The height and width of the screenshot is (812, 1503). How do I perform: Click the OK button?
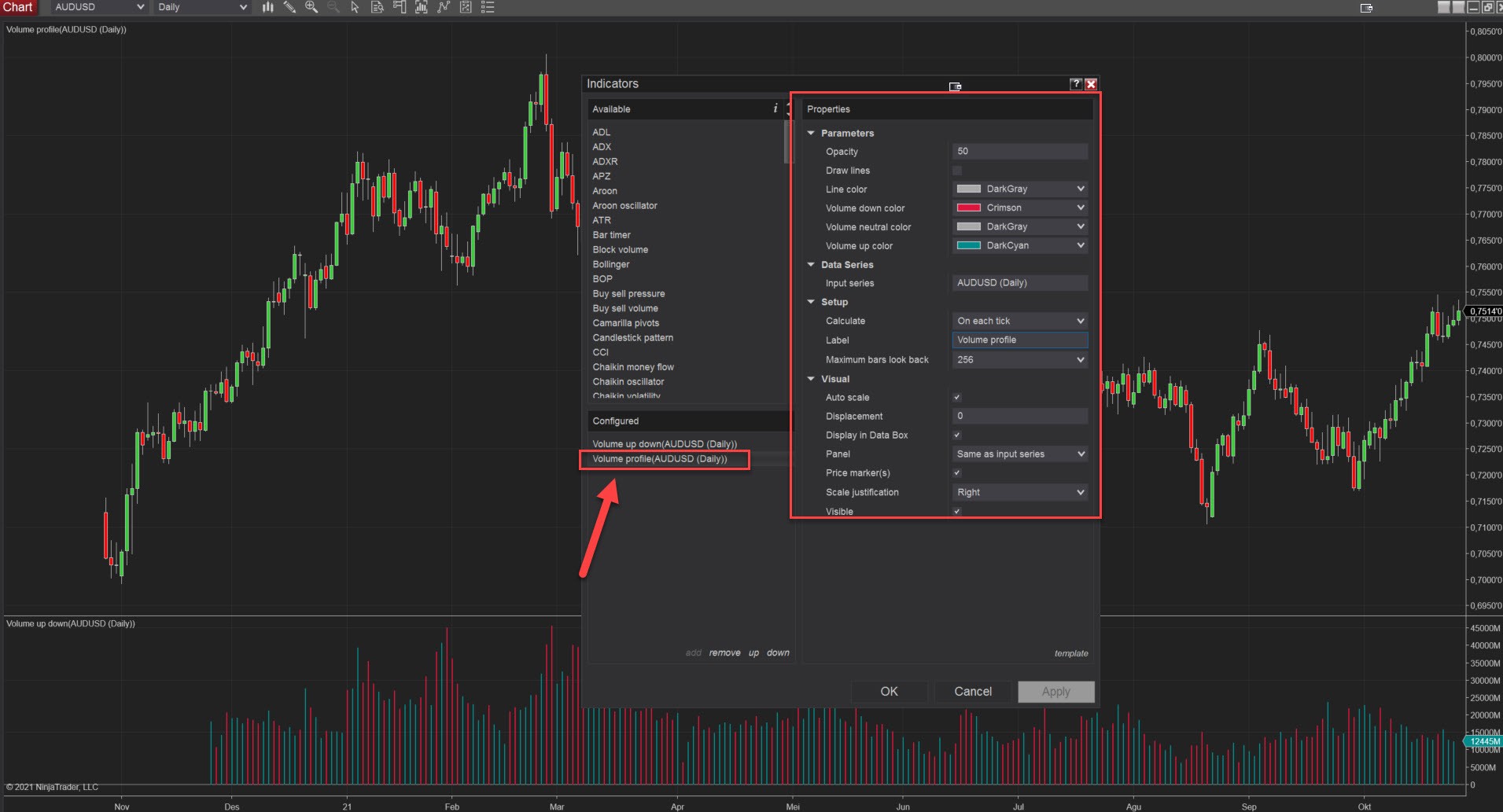coord(889,692)
